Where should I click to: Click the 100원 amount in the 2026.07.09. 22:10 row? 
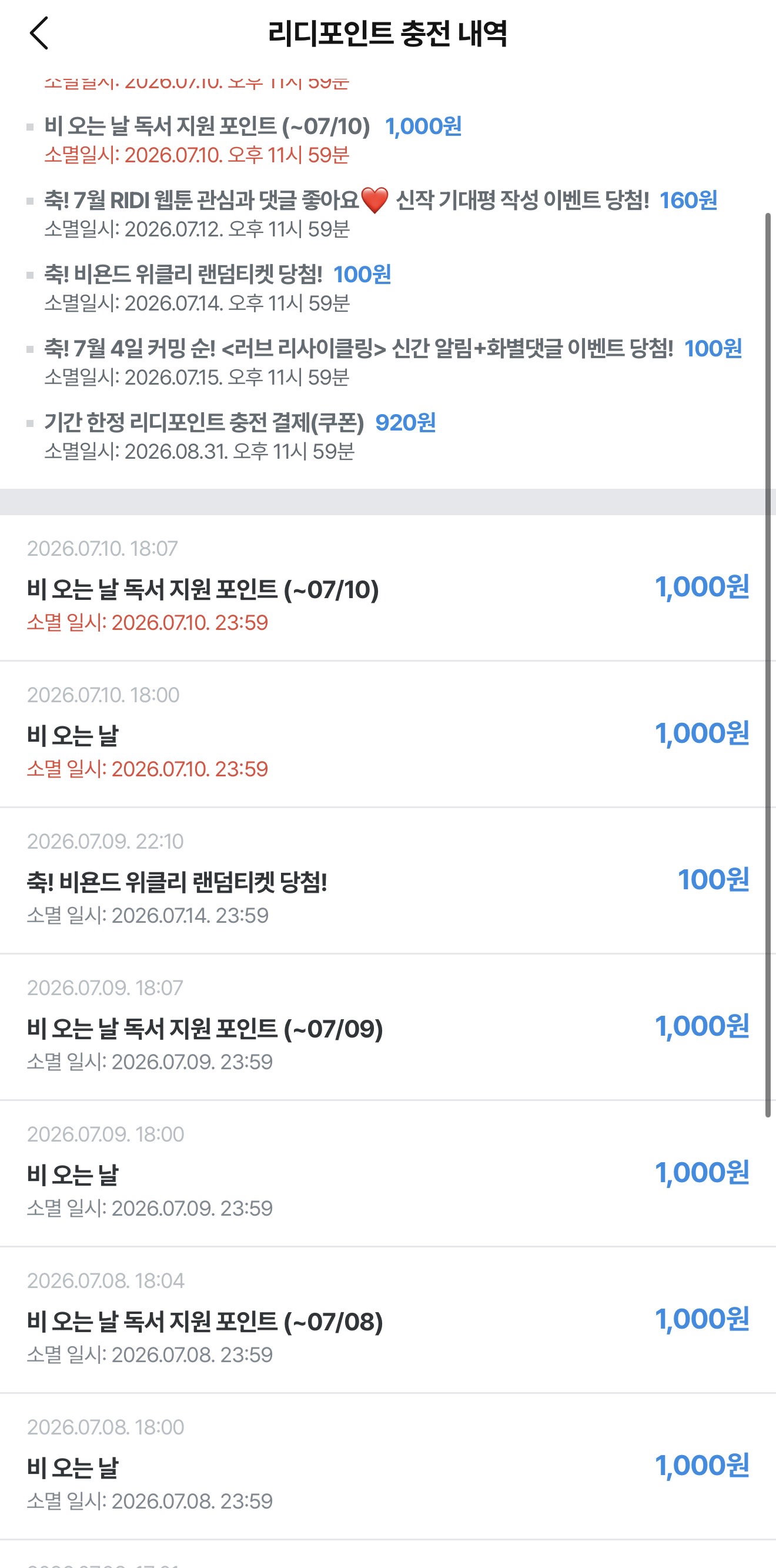713,879
